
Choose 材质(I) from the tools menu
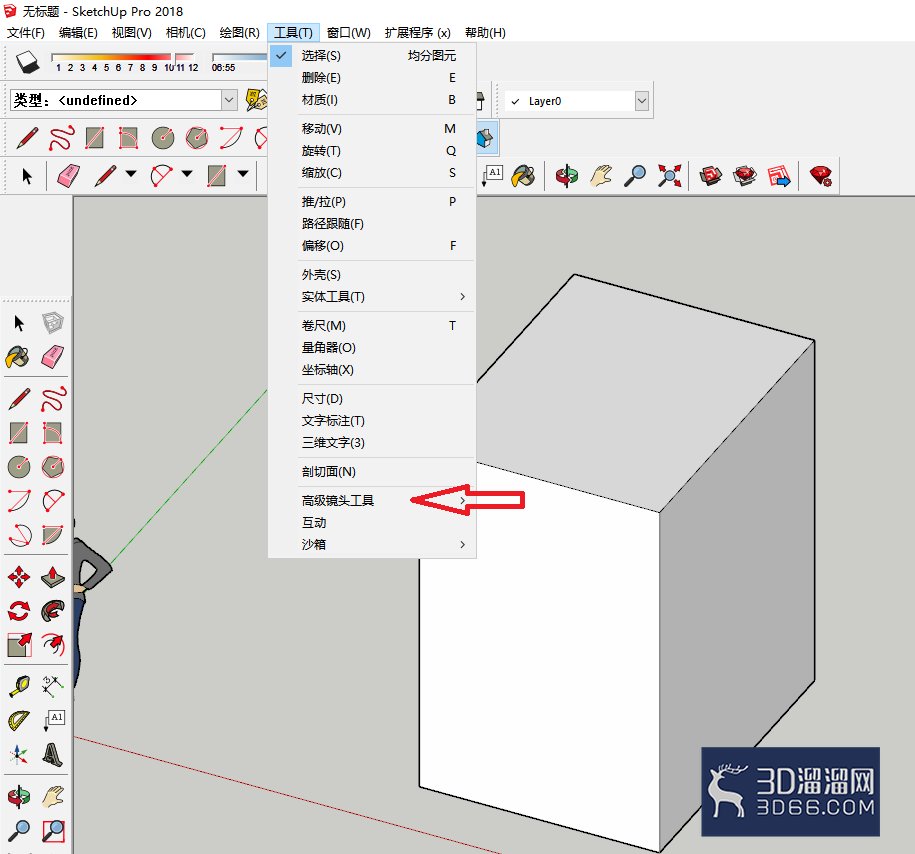pos(372,100)
